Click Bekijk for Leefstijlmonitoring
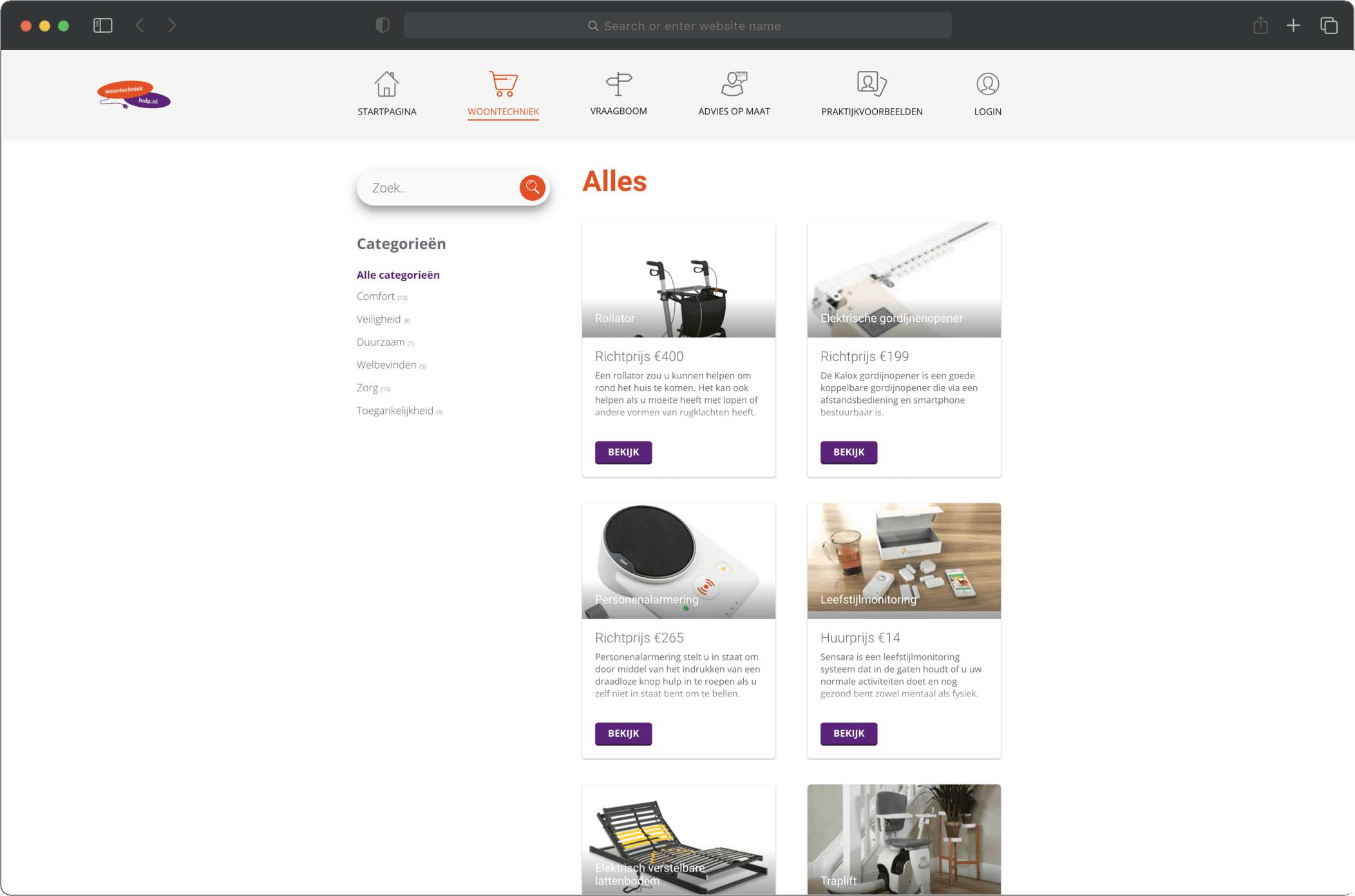Viewport: 1355px width, 896px height. tap(849, 733)
